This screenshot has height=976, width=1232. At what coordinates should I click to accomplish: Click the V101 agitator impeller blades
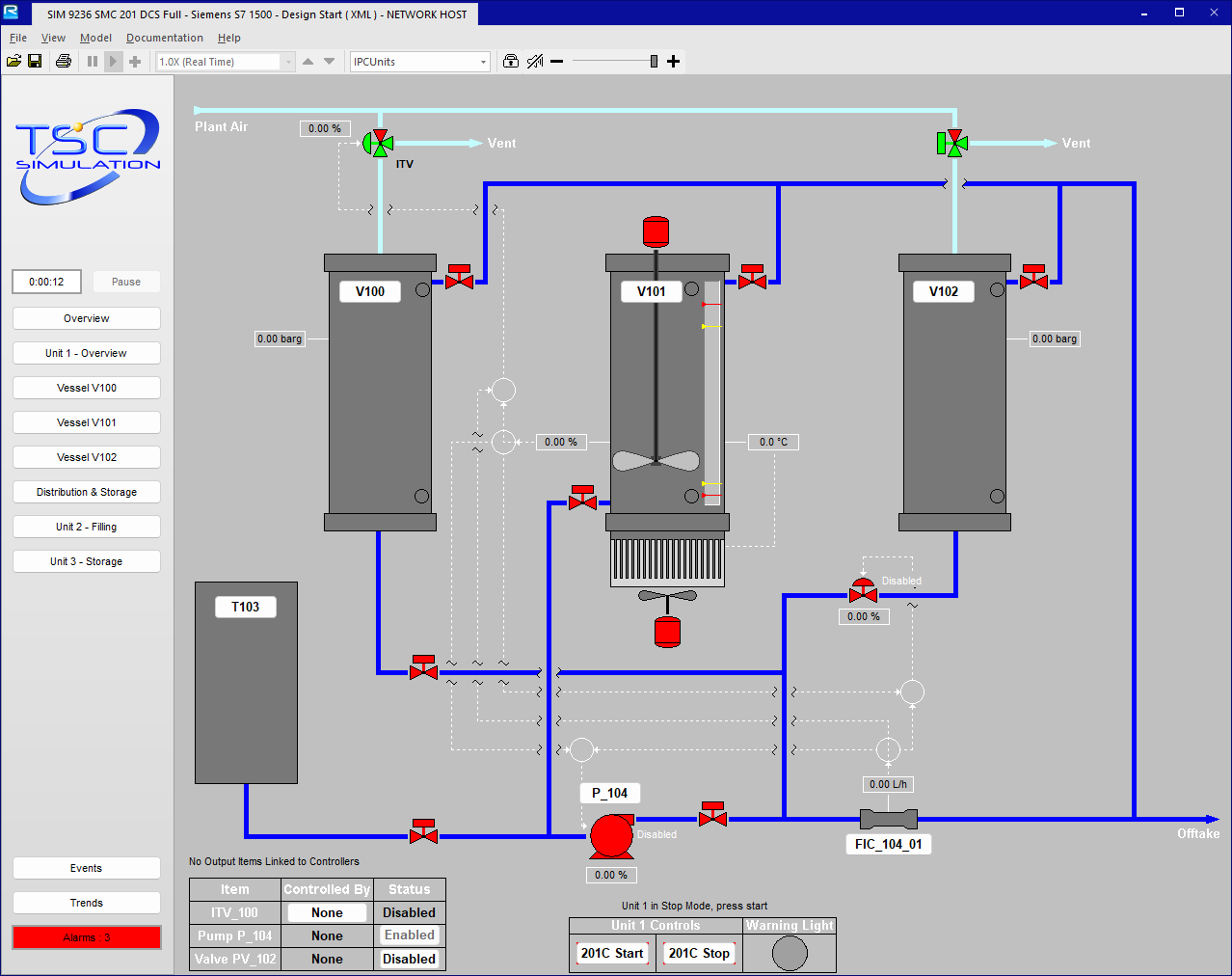(x=656, y=461)
